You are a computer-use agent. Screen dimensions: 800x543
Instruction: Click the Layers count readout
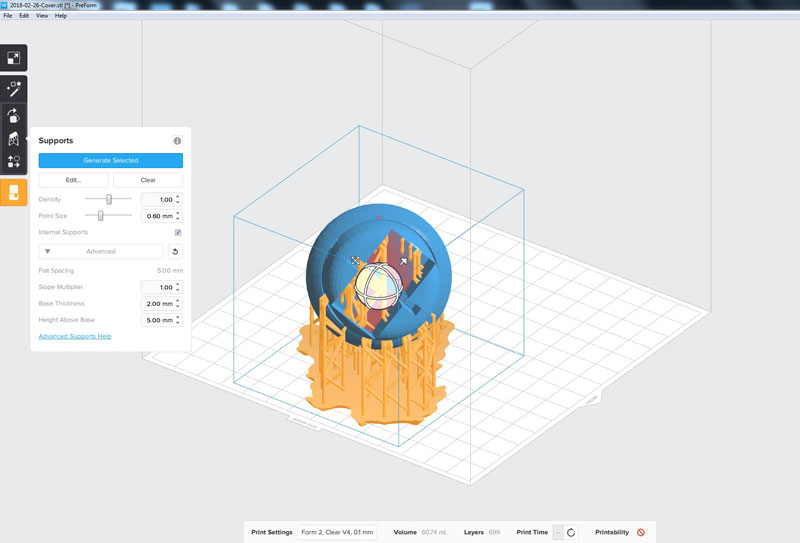(x=494, y=532)
